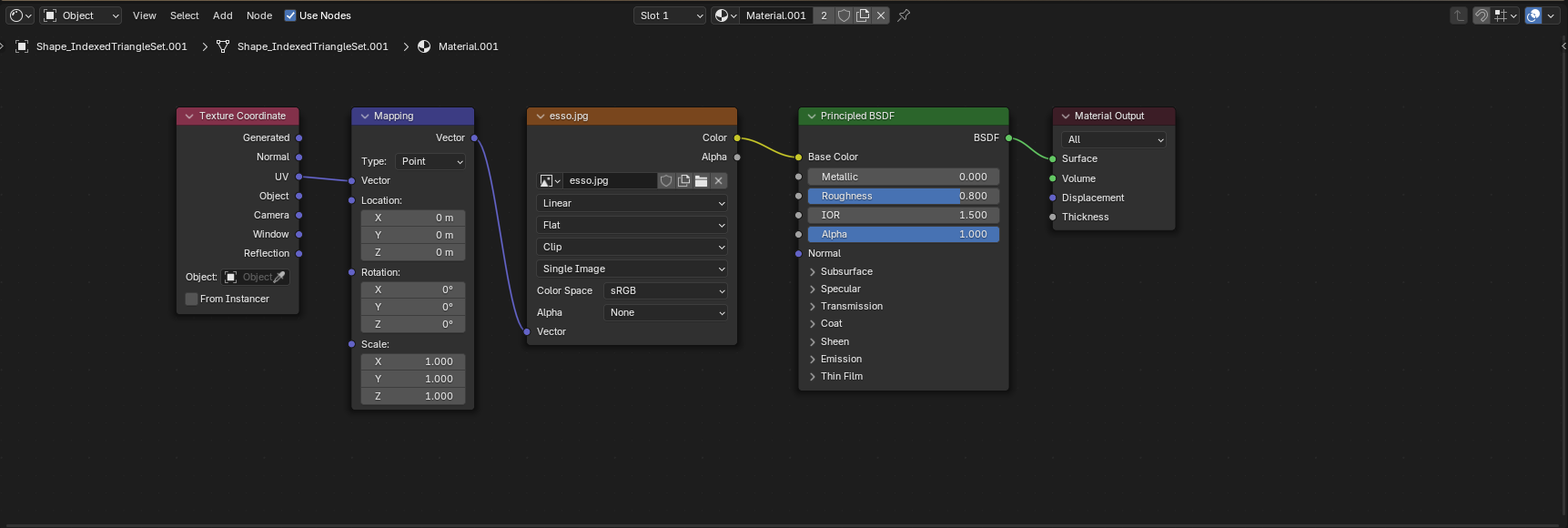Open the Object shader type dropdown

point(81,15)
